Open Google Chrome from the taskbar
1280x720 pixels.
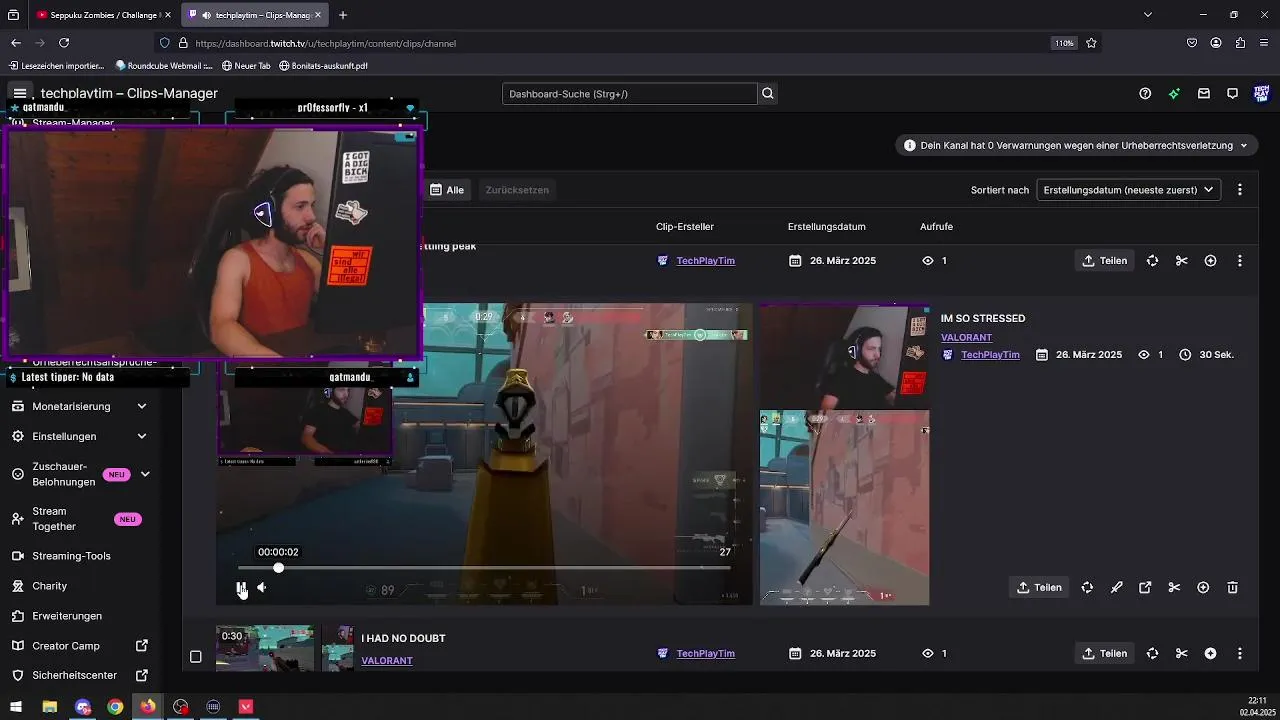click(x=115, y=707)
